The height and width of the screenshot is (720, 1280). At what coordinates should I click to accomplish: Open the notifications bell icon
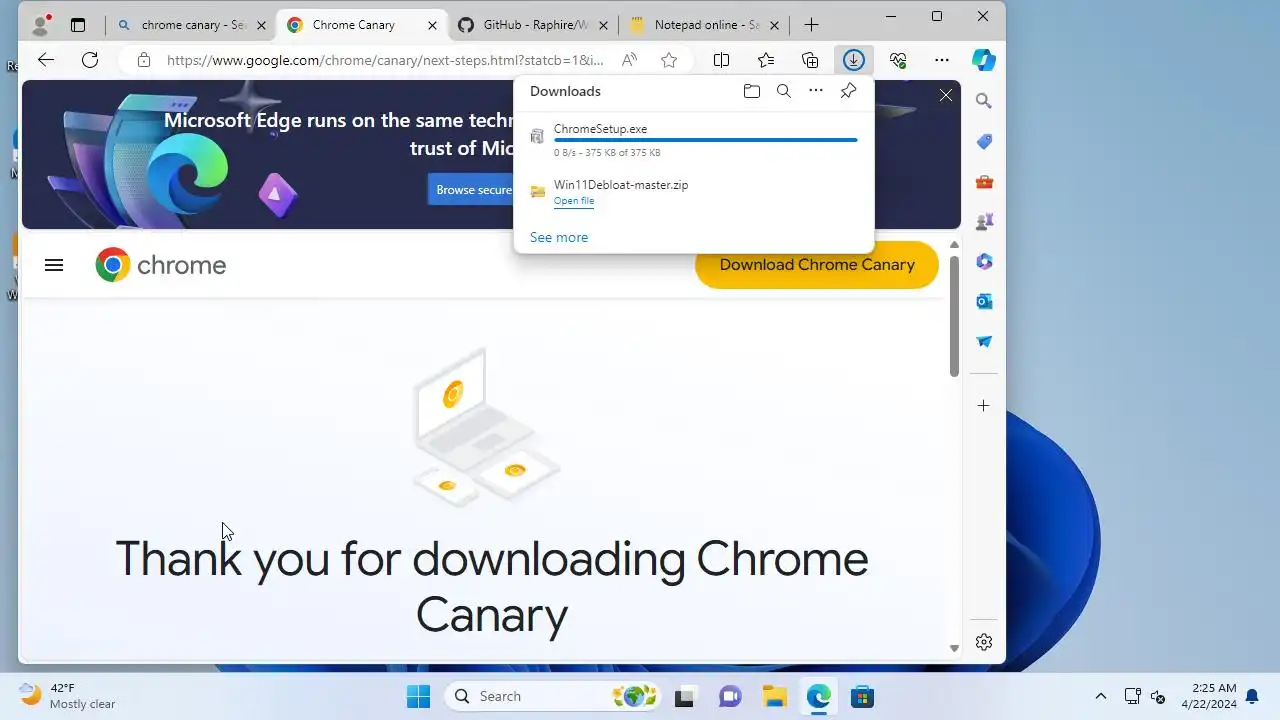point(1252,696)
